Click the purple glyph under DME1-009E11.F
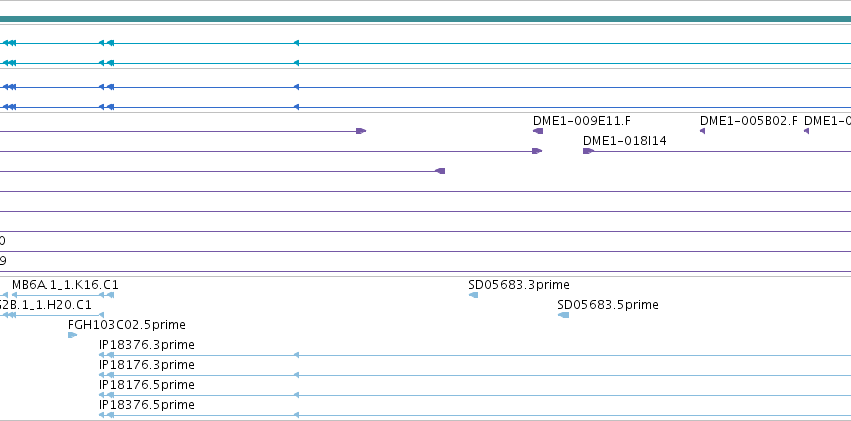 tap(538, 131)
